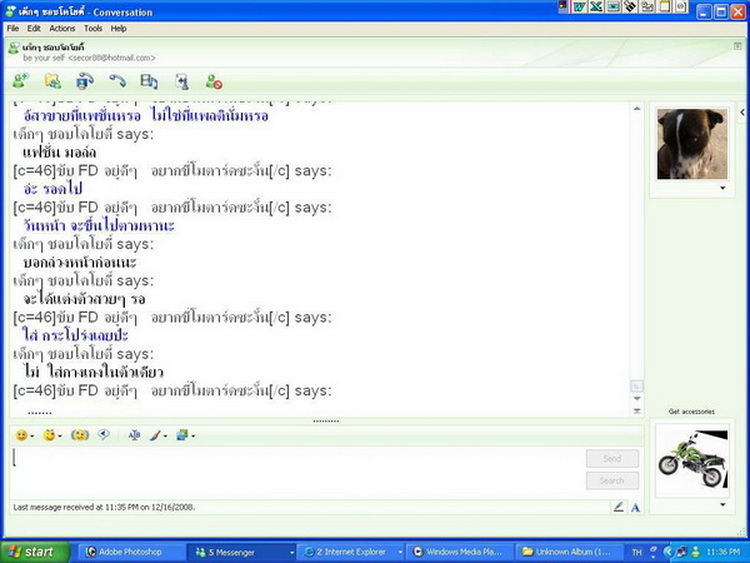
Task: Open the Actions menu
Action: pos(62,29)
